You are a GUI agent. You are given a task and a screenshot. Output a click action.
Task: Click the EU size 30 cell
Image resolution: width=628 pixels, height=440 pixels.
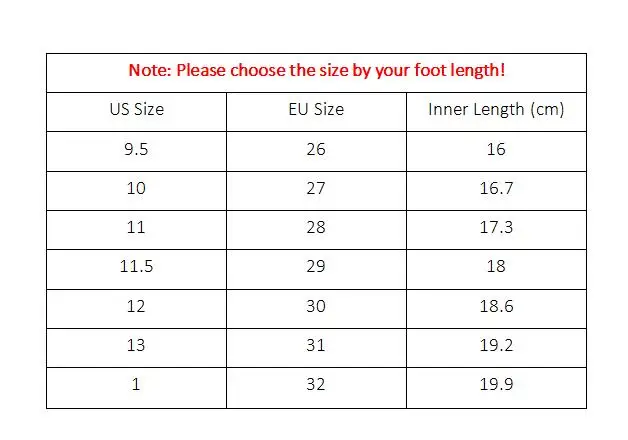pos(315,306)
